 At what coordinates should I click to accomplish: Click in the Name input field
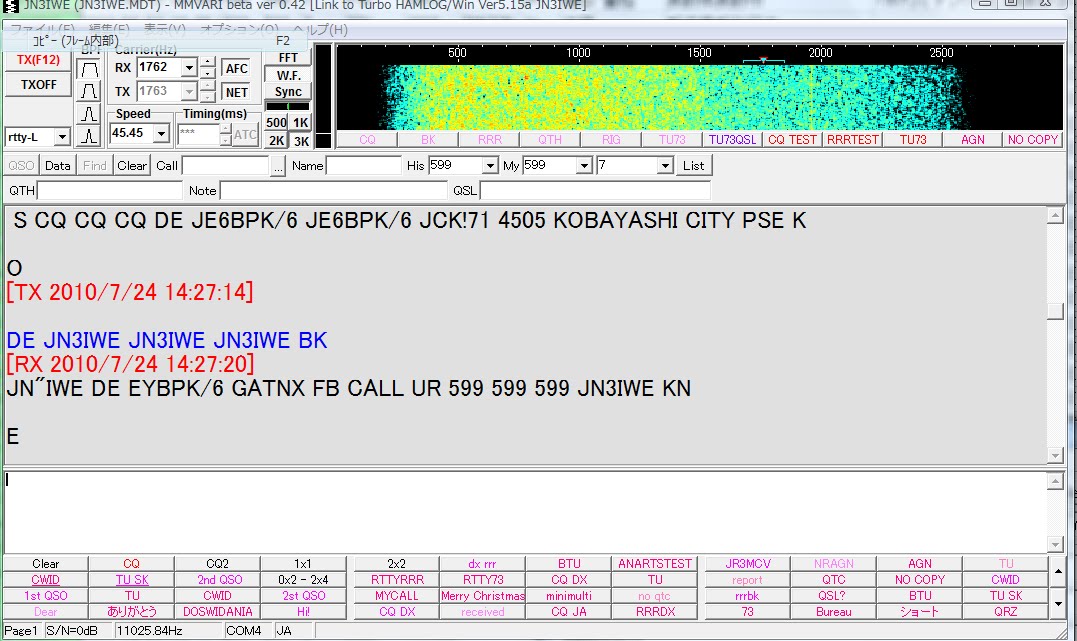pyautogui.click(x=363, y=166)
